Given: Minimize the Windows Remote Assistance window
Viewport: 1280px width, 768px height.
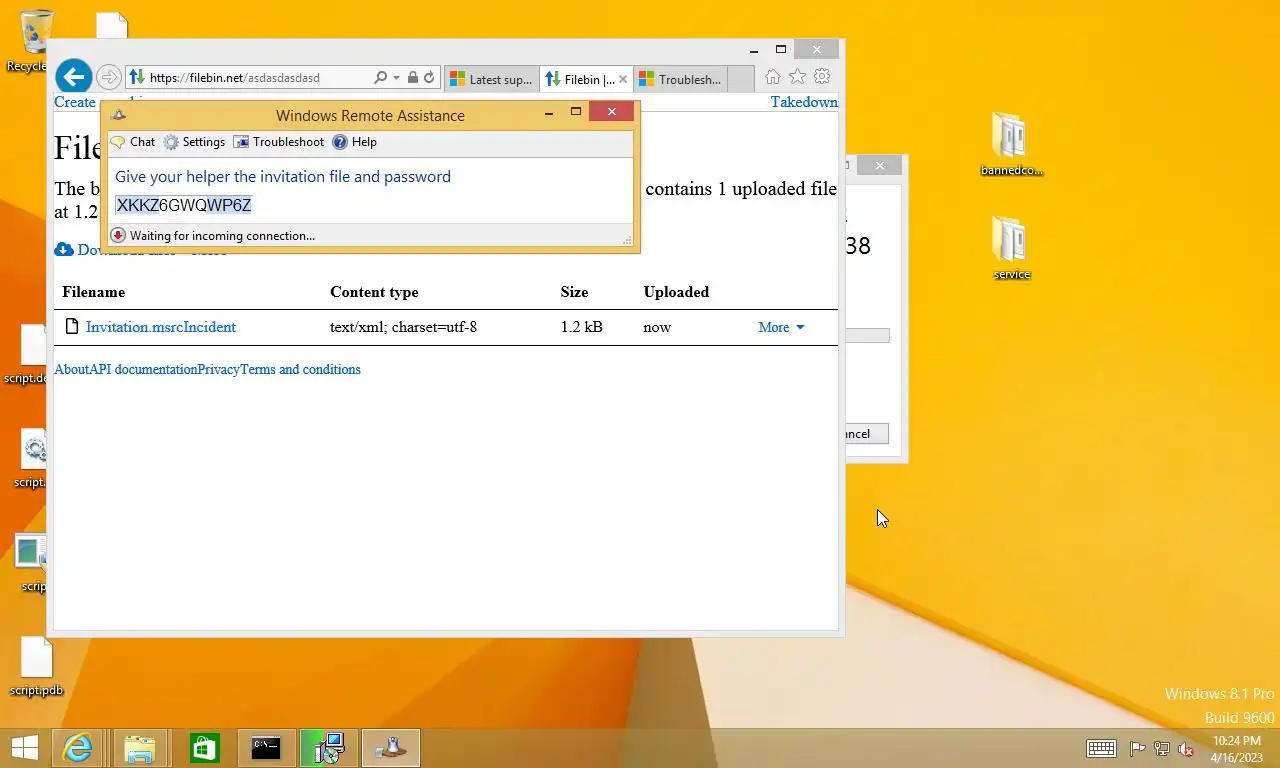Looking at the screenshot, I should [x=549, y=113].
